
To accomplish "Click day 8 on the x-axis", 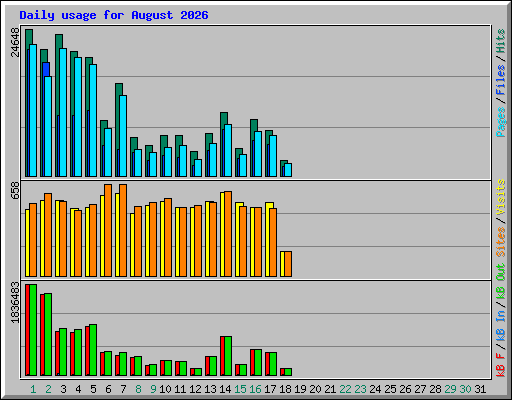I will coord(138,389).
